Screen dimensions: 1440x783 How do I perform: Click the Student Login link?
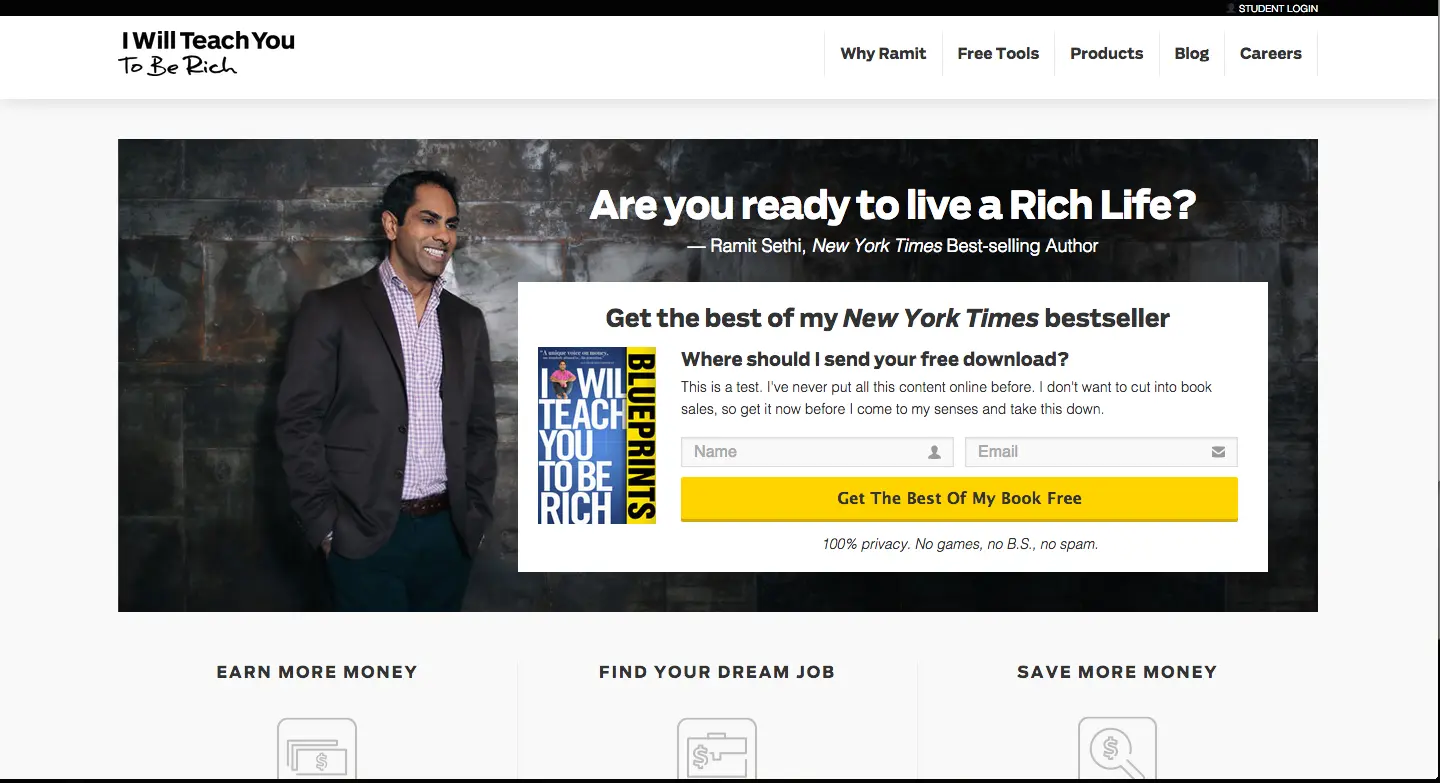click(x=1278, y=8)
